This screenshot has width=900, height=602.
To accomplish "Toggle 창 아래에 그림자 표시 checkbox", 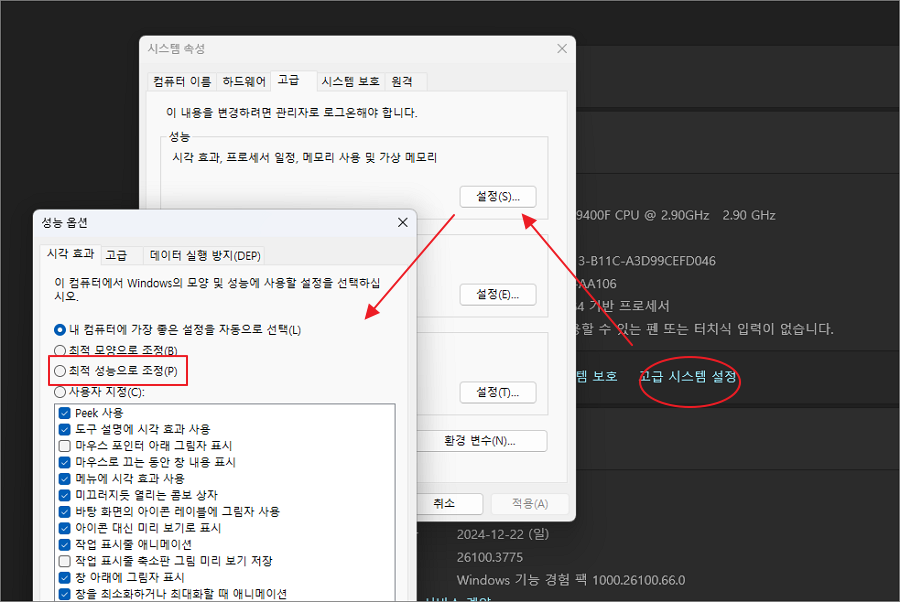I will click(65, 577).
